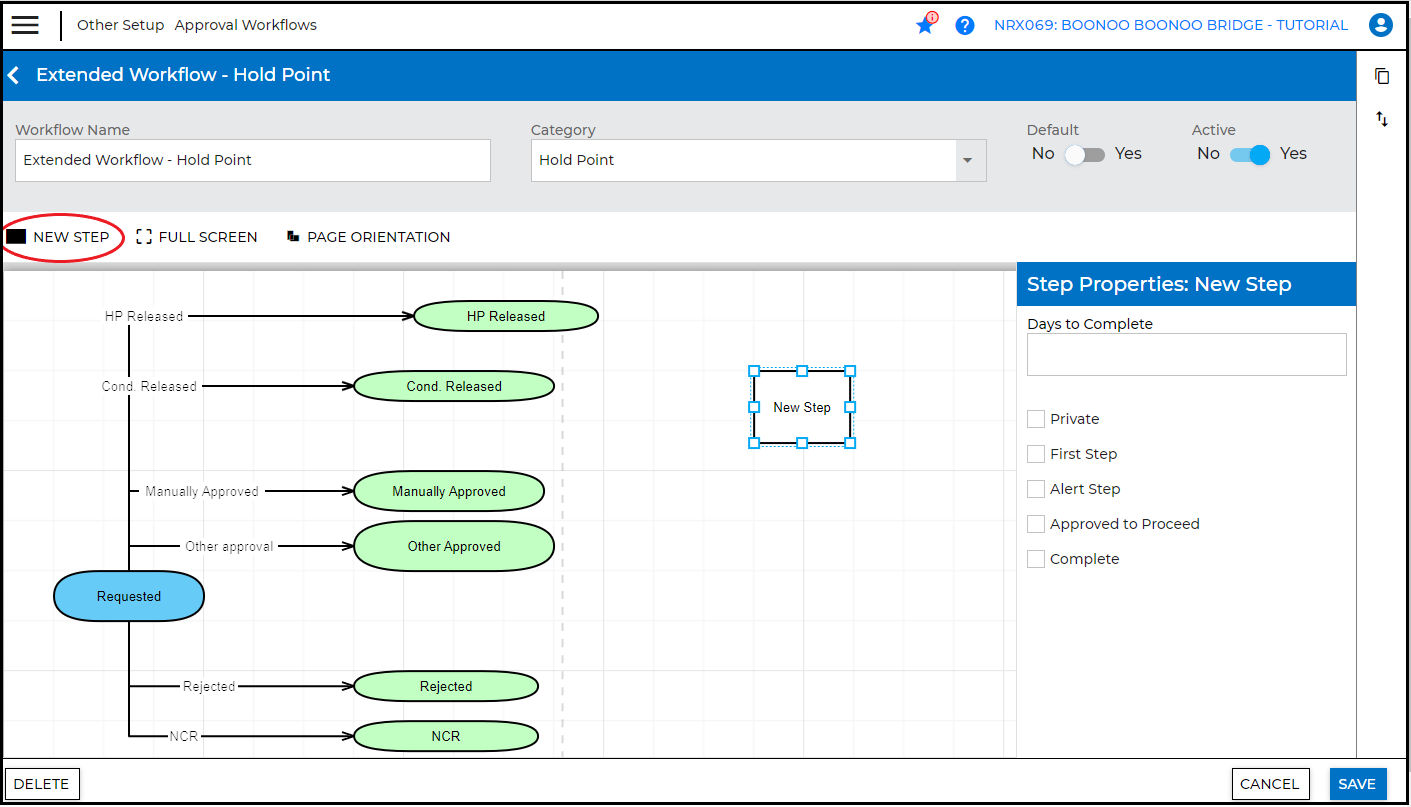Toggle the Default switch
This screenshot has width=1411, height=807.
coord(1084,155)
